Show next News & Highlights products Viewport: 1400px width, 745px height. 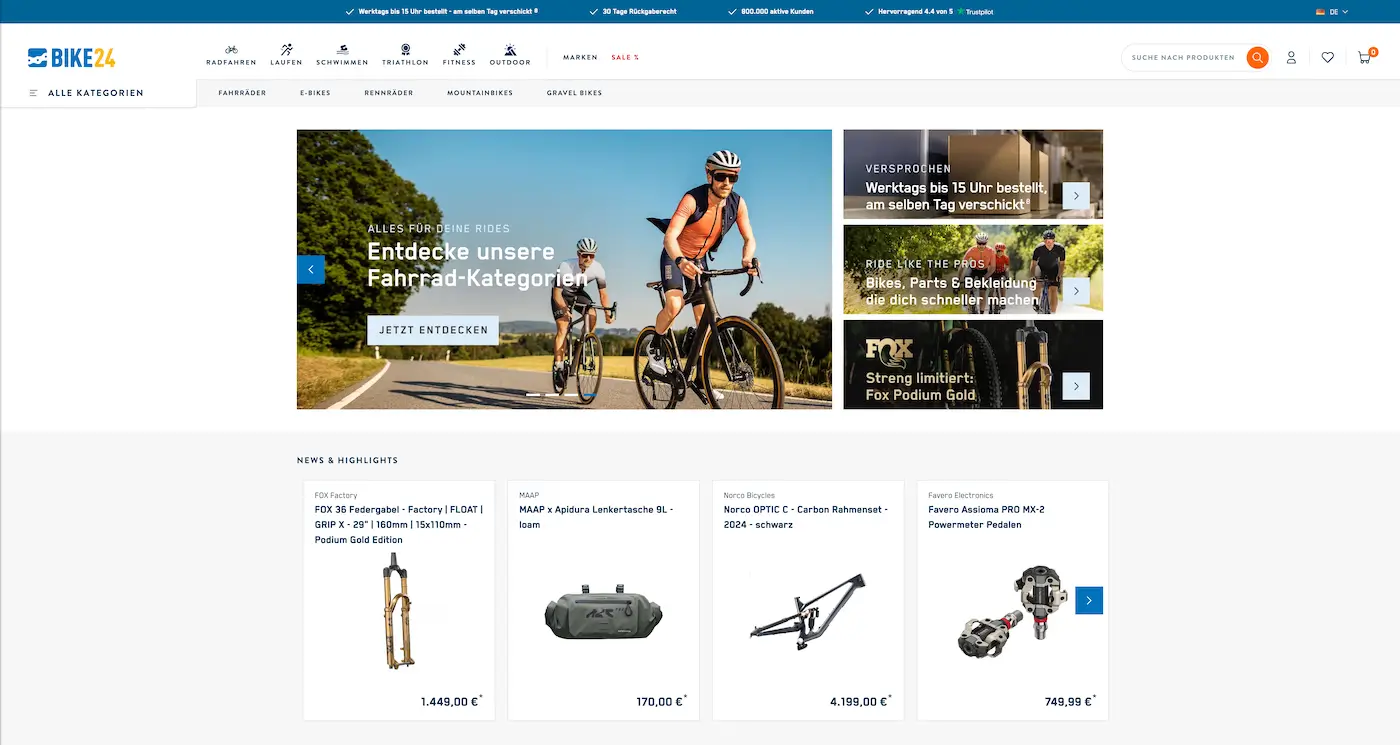[x=1089, y=600]
